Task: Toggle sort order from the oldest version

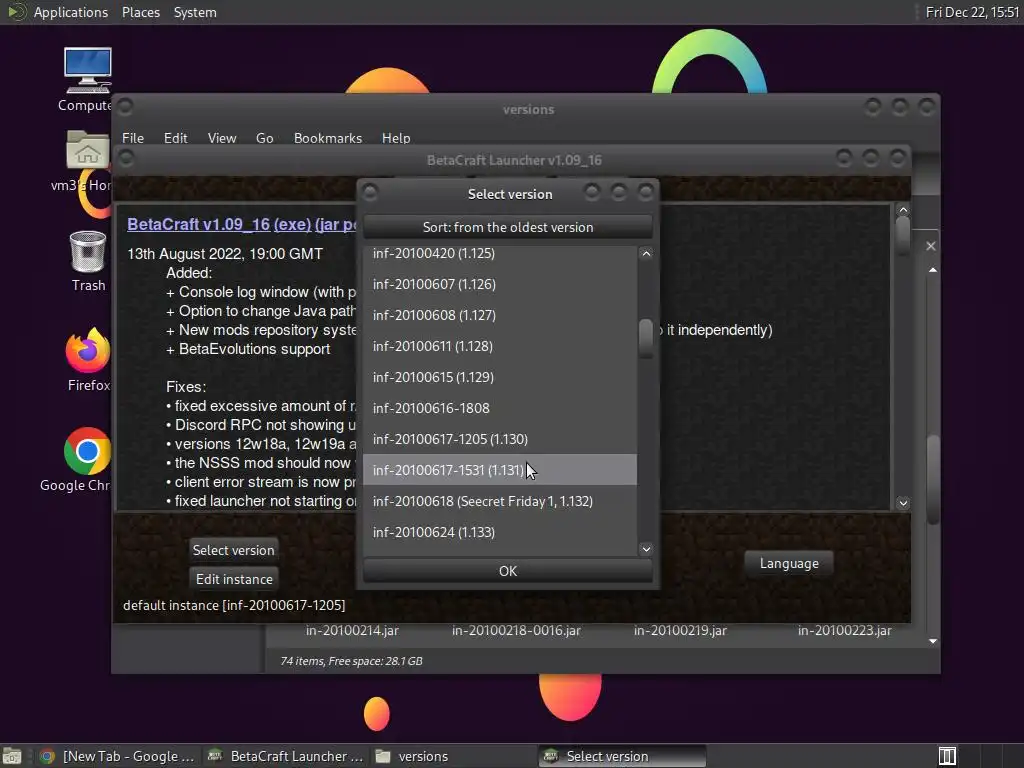Action: pyautogui.click(x=507, y=227)
